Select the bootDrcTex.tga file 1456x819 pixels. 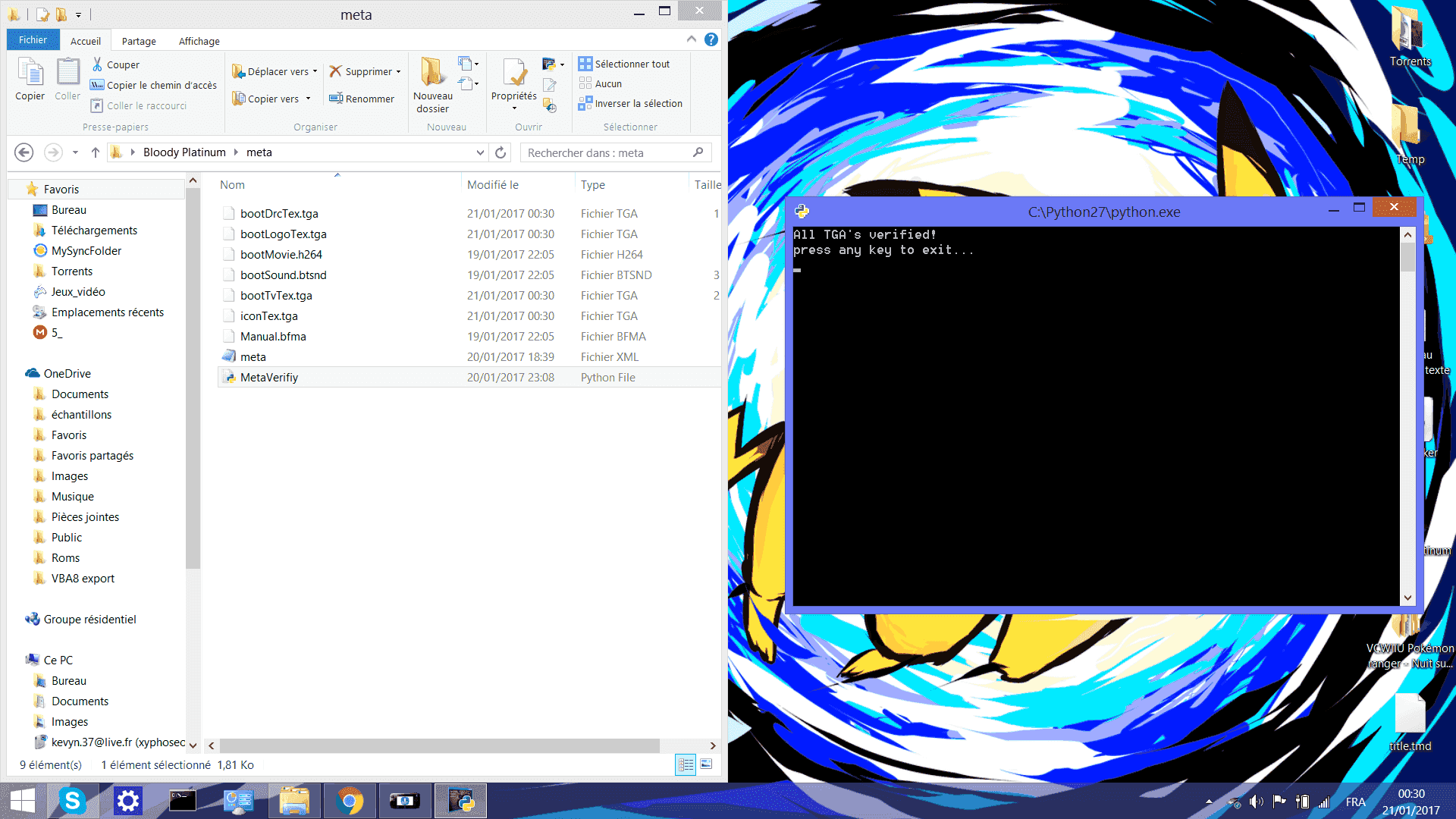(x=279, y=214)
